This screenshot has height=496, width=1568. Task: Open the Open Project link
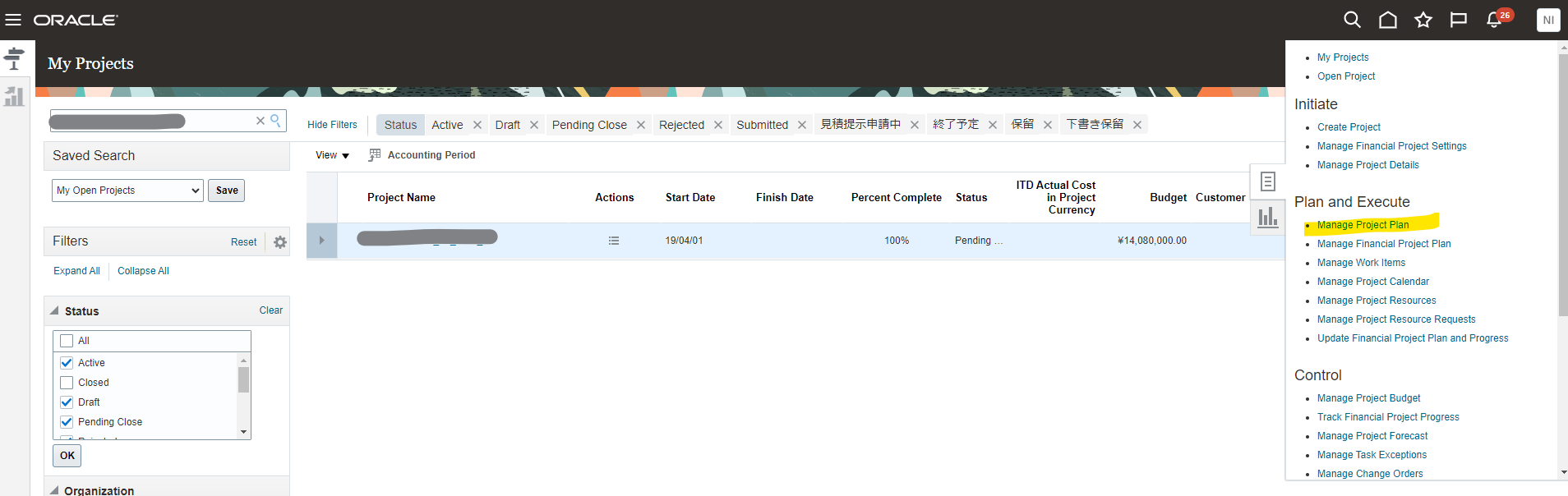click(1346, 76)
